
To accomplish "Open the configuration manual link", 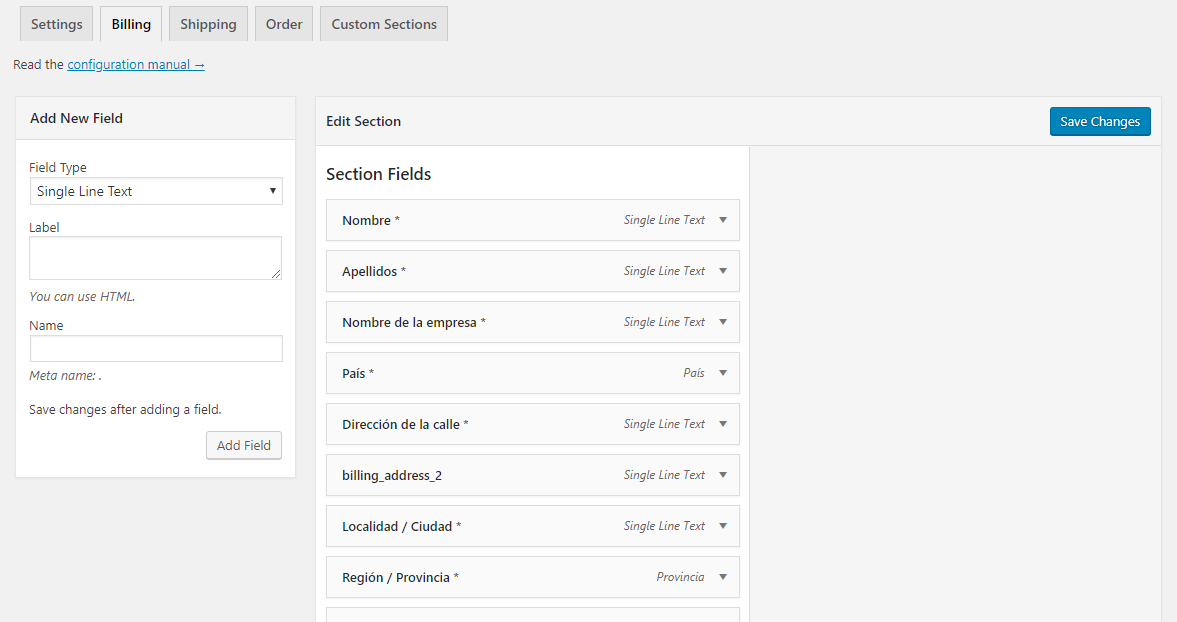I will tap(136, 64).
